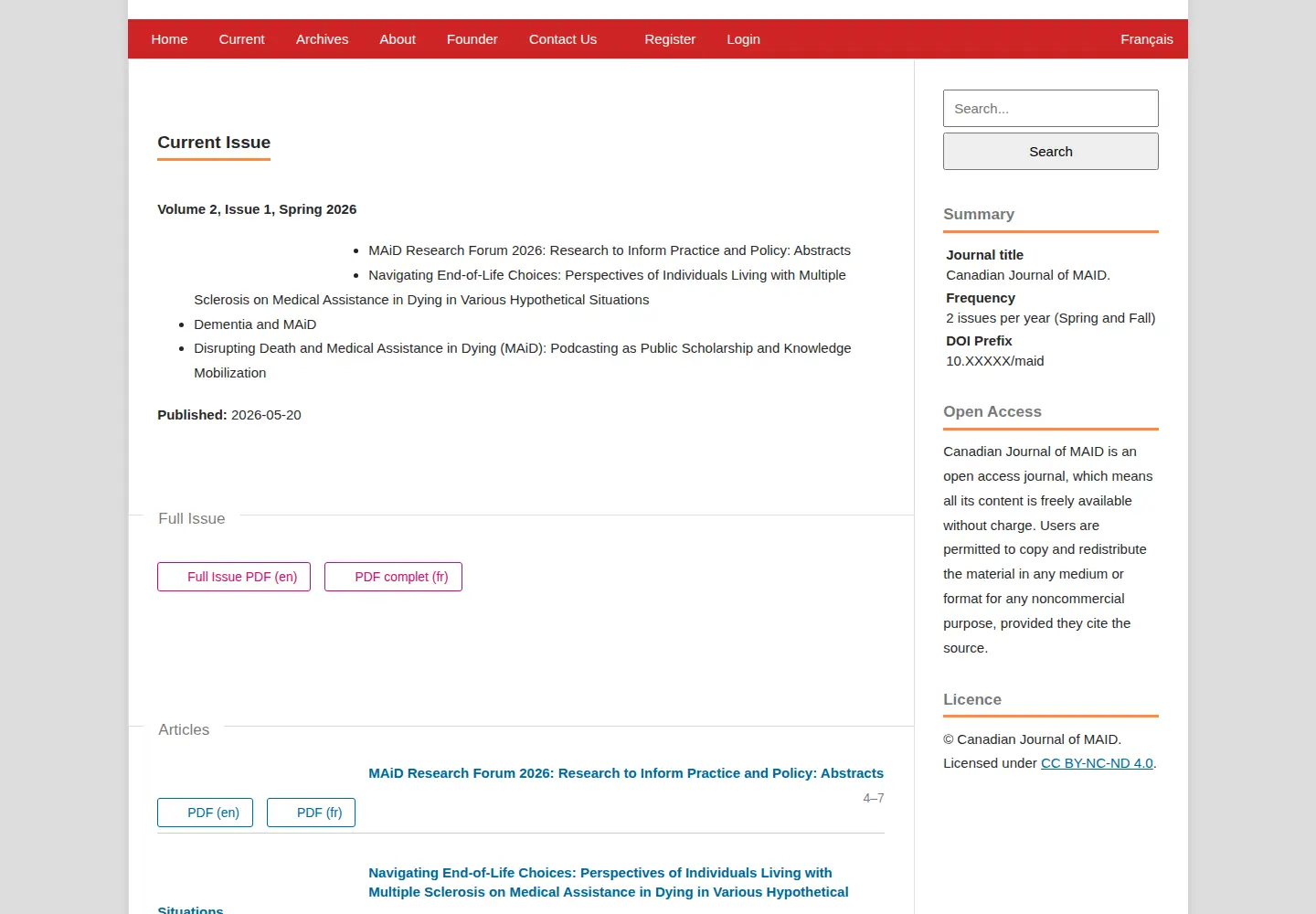The width and height of the screenshot is (1316, 914).
Task: Visit the Founder page
Action: pos(472,39)
